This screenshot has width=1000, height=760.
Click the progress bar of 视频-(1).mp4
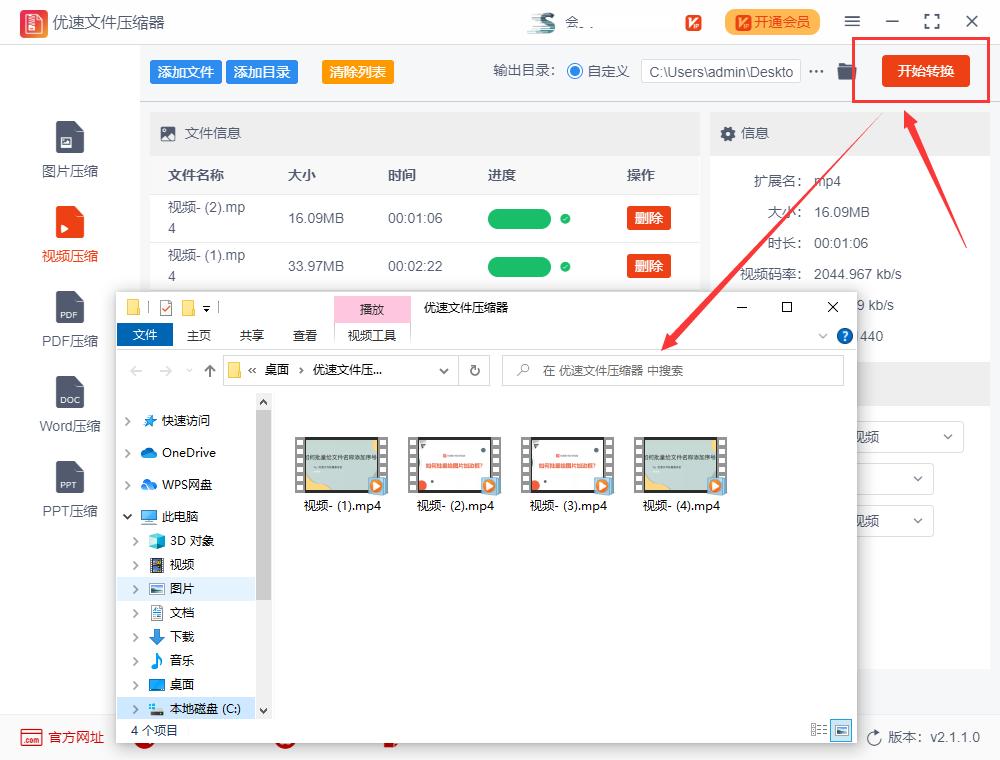(519, 265)
